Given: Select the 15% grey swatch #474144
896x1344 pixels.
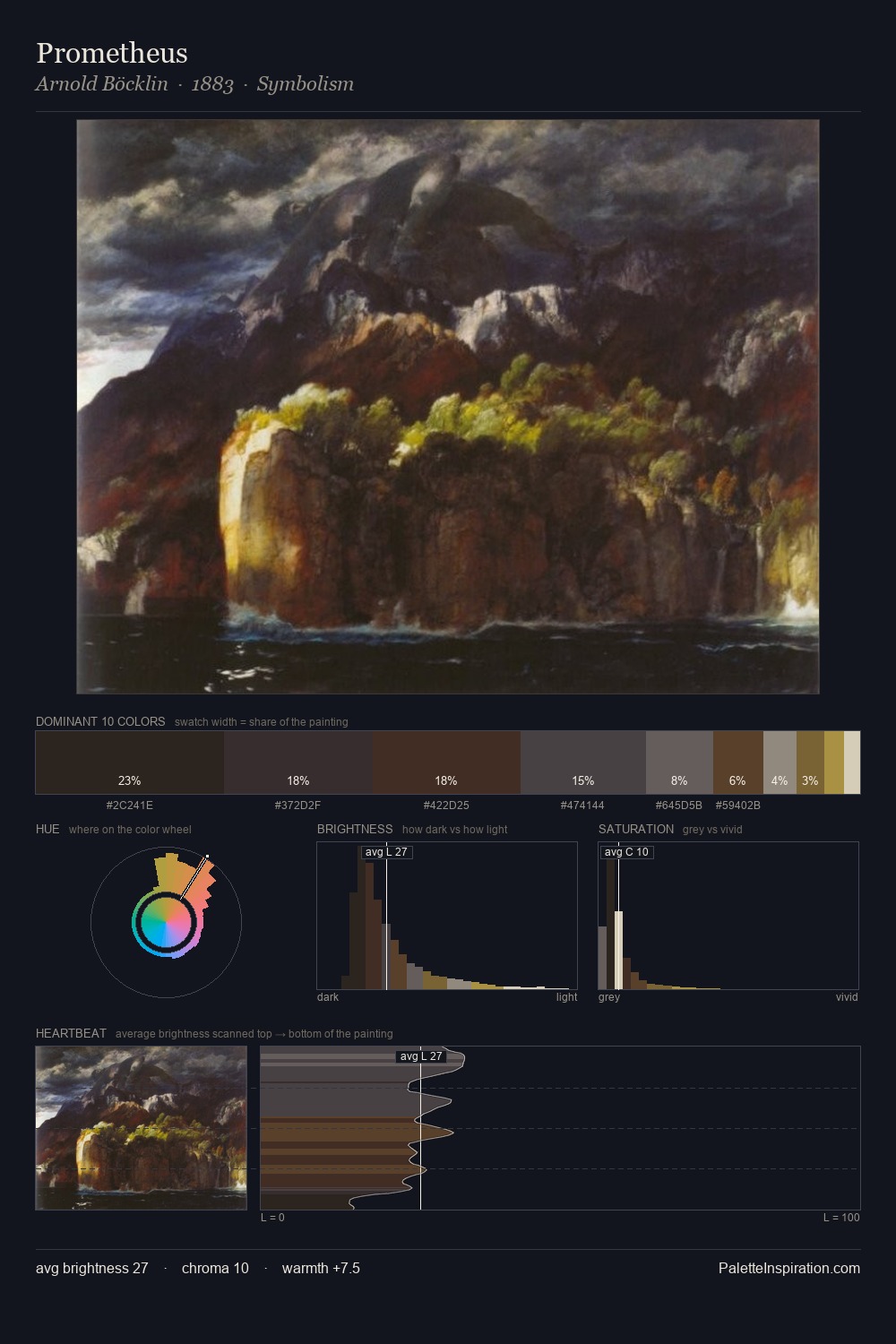Looking at the screenshot, I should (583, 762).
